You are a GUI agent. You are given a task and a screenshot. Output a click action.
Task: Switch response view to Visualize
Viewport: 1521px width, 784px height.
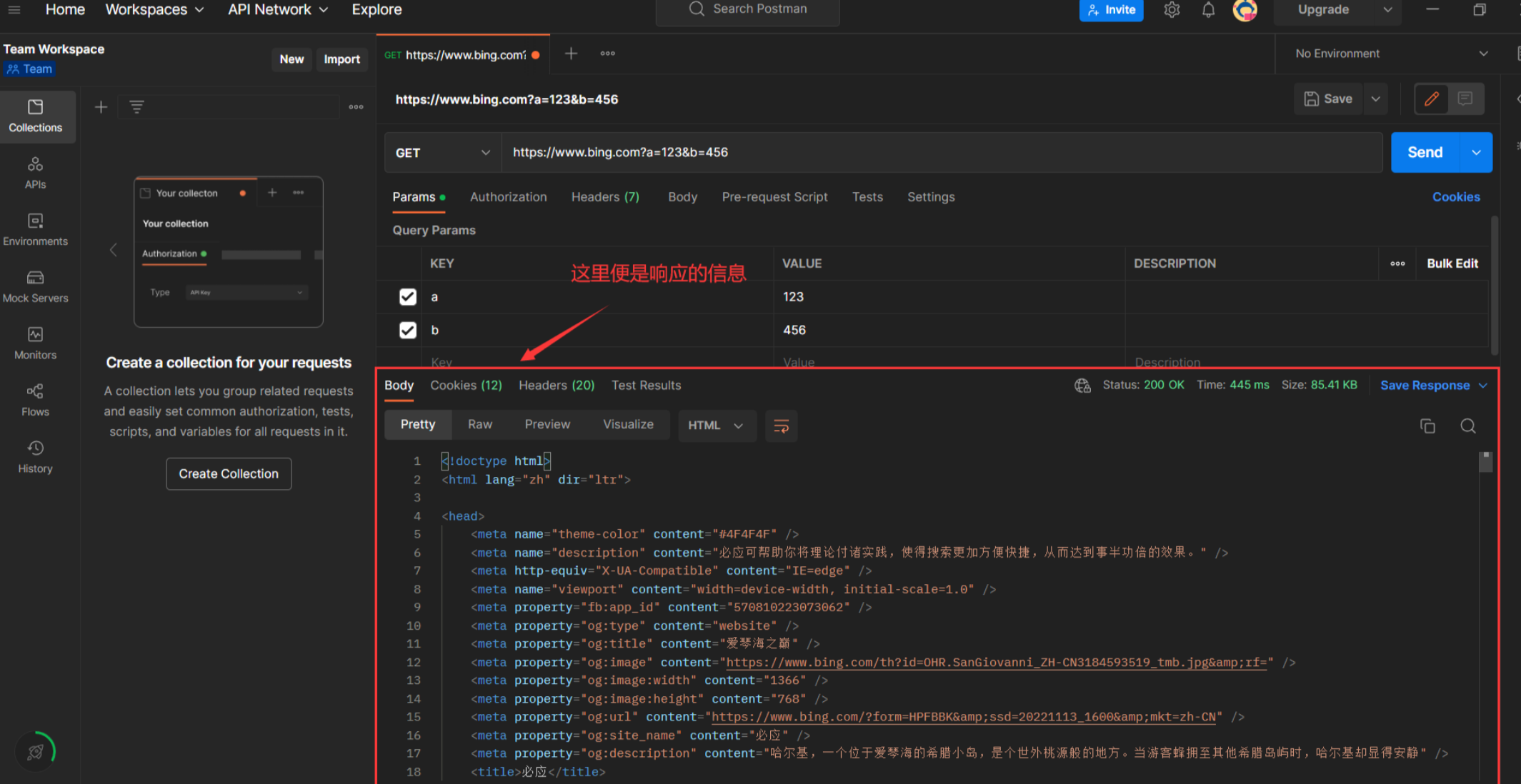pos(628,425)
